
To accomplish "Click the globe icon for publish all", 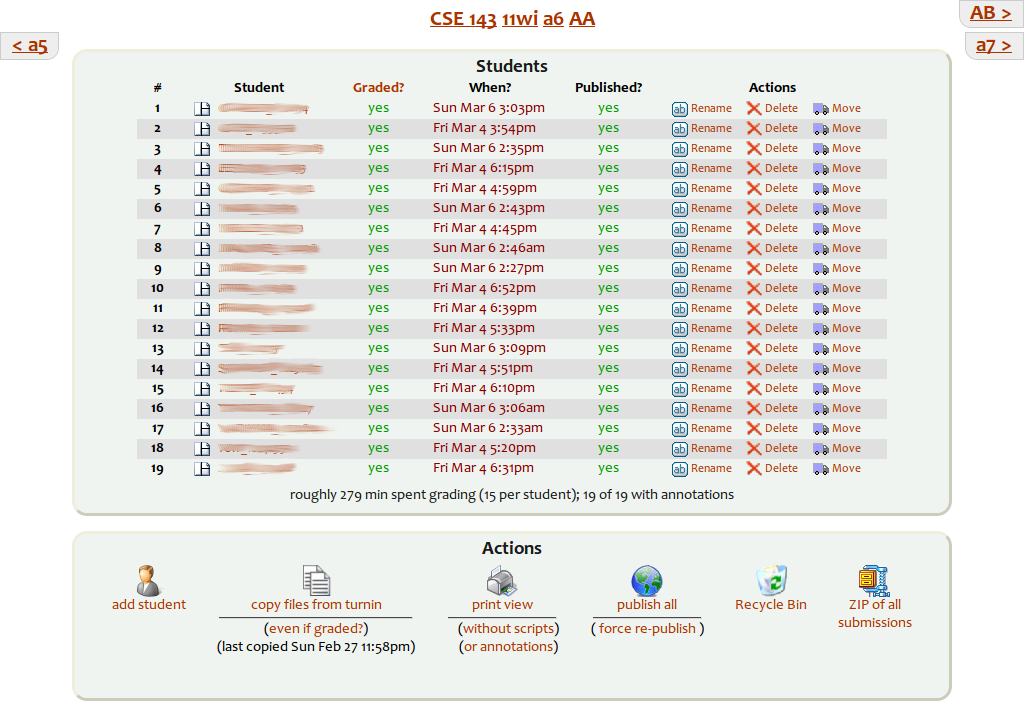I will 647,580.
